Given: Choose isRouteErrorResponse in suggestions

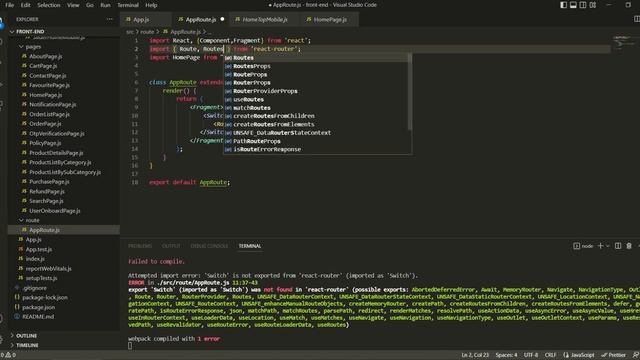Looking at the screenshot, I should tap(316, 149).
